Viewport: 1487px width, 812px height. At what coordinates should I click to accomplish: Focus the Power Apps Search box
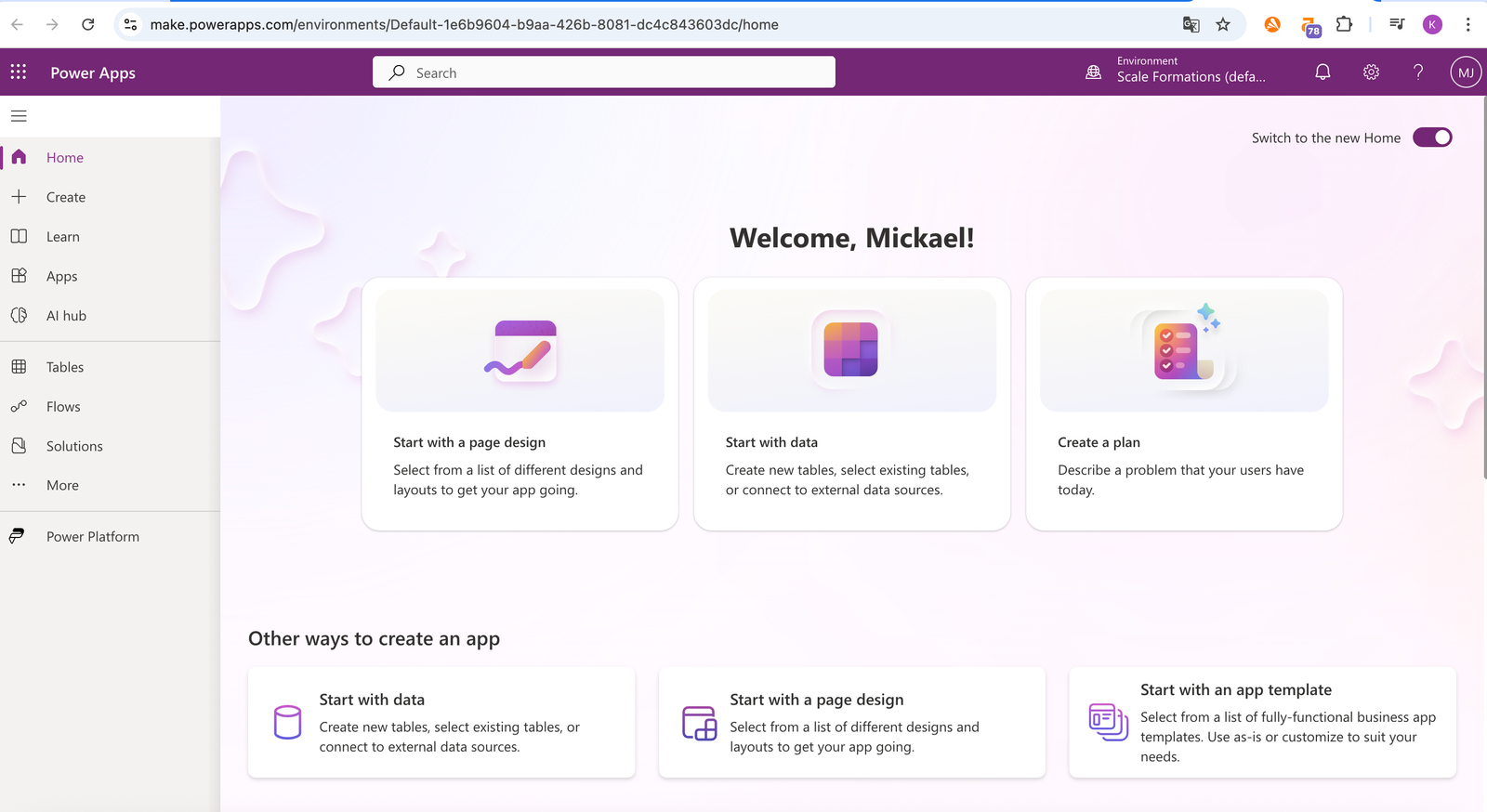coord(604,72)
